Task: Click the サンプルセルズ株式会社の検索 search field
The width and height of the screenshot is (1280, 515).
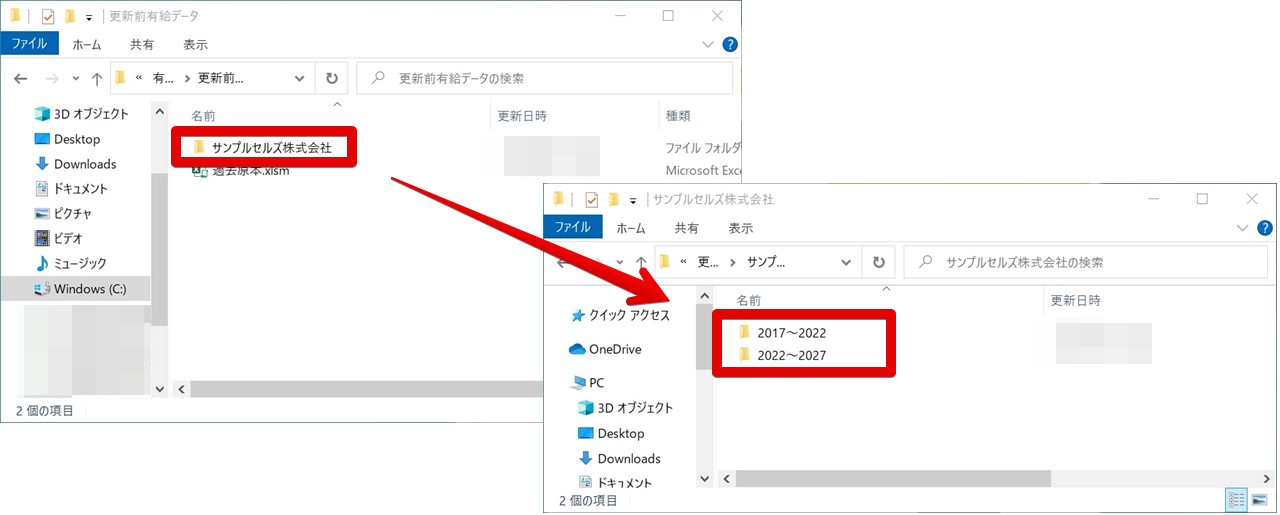Action: click(1085, 262)
